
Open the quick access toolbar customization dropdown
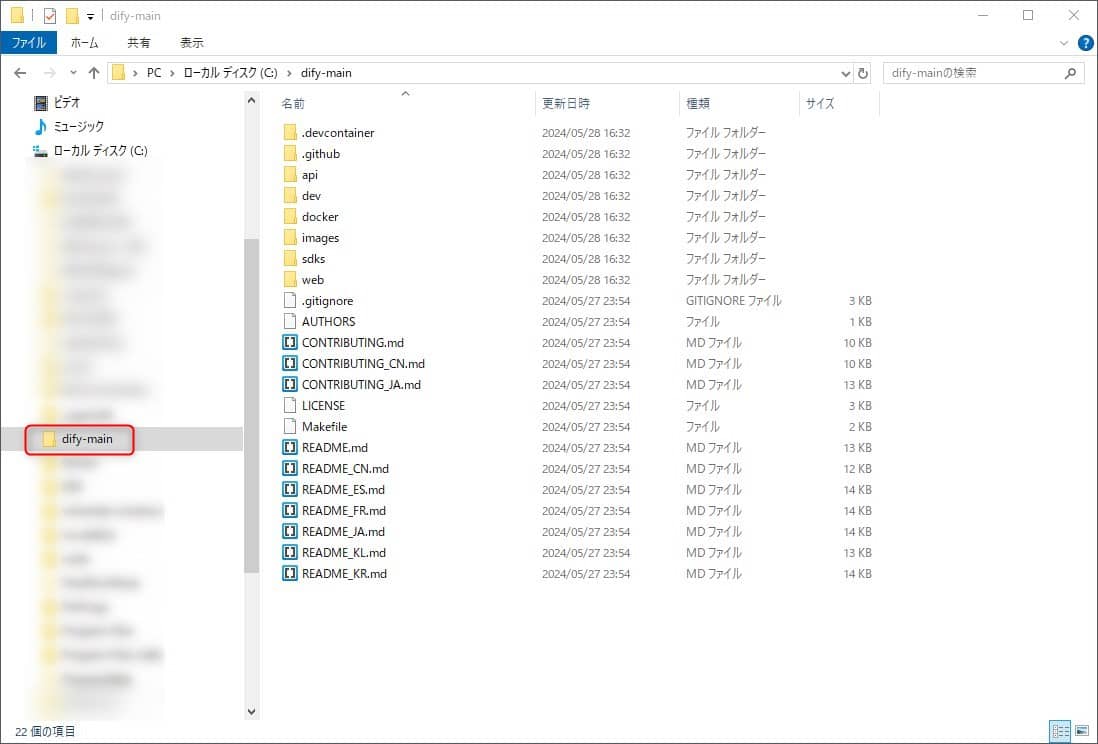[x=90, y=15]
